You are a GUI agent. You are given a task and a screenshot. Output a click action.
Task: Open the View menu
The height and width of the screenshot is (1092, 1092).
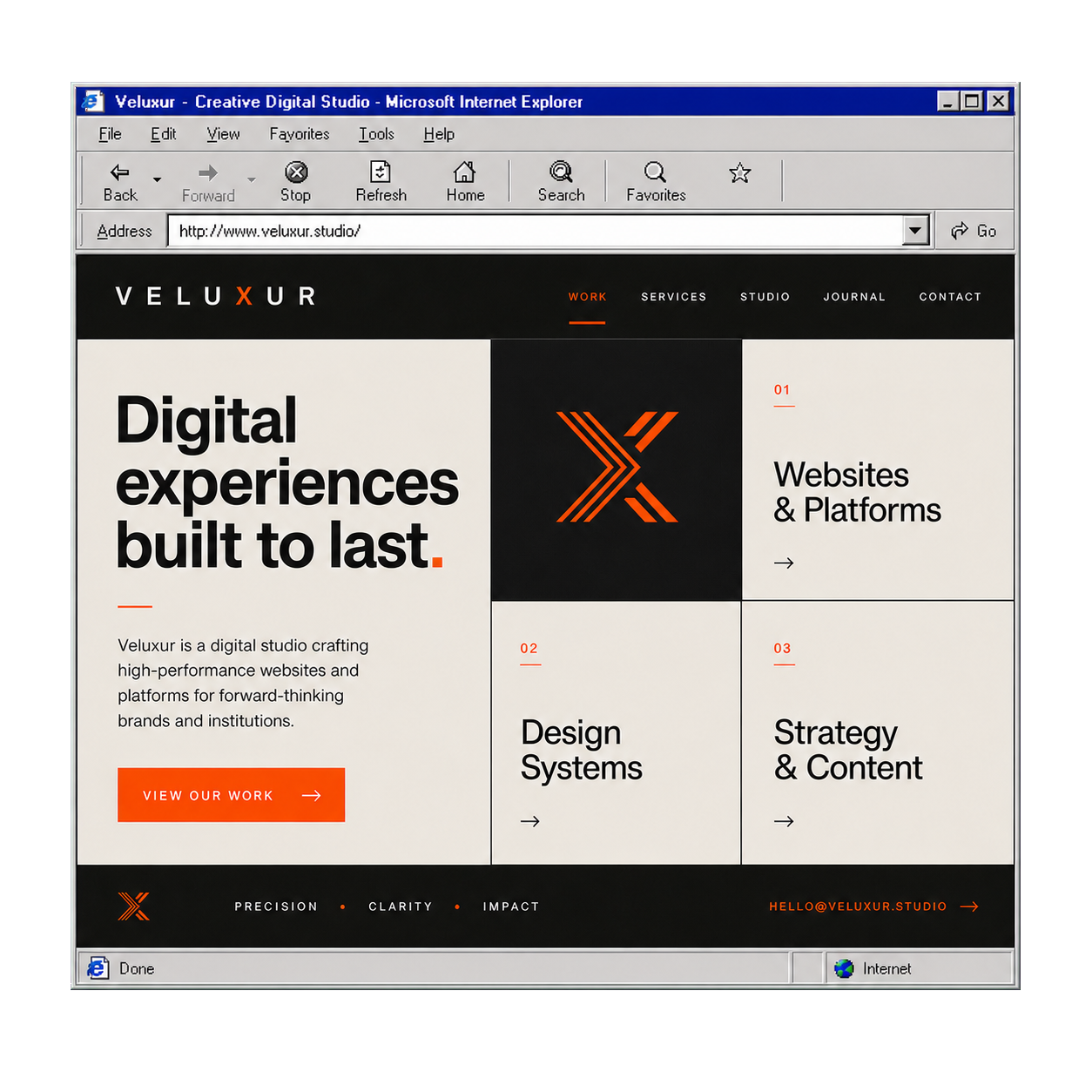click(223, 134)
